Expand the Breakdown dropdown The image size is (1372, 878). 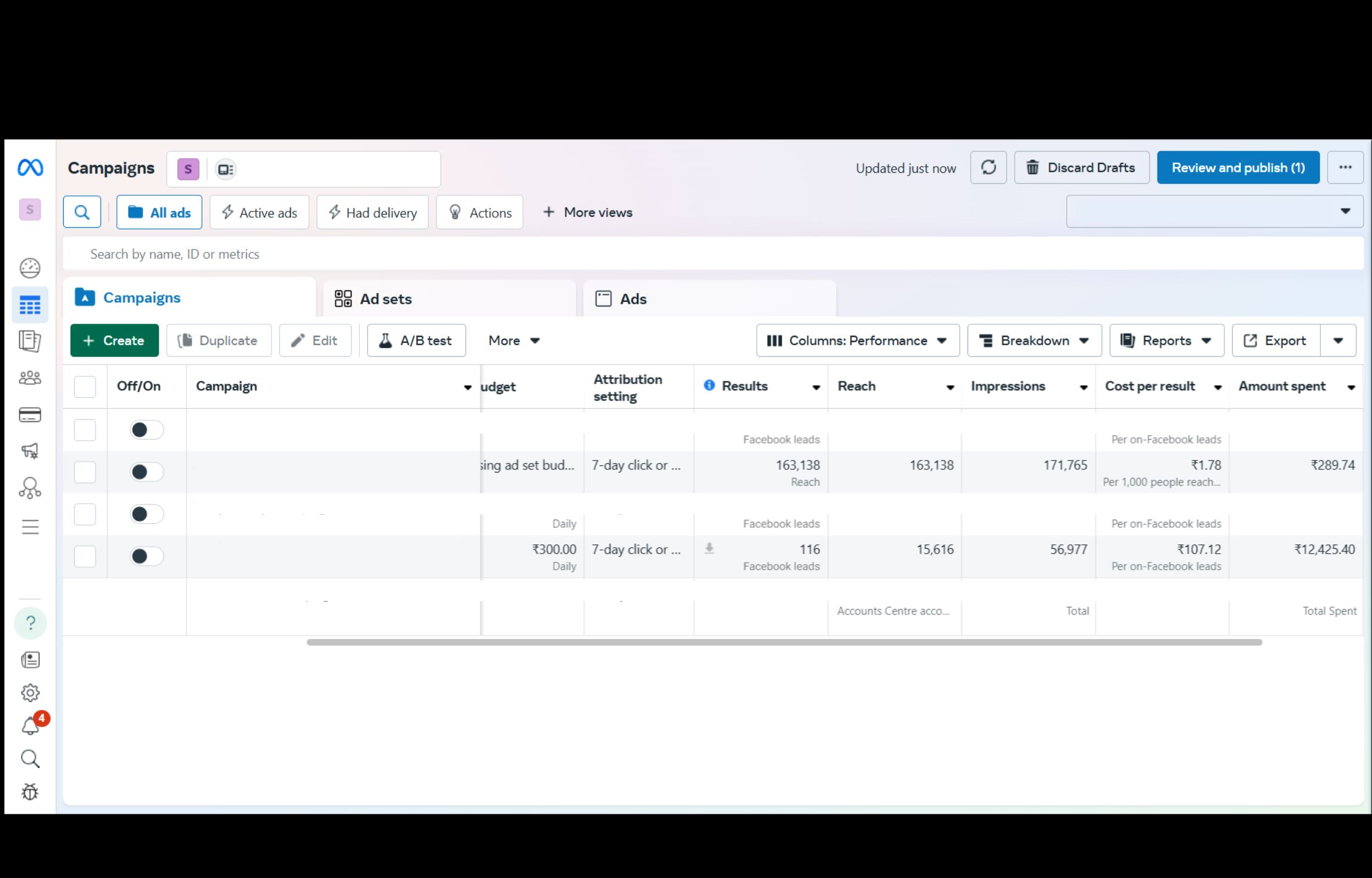pos(1034,340)
